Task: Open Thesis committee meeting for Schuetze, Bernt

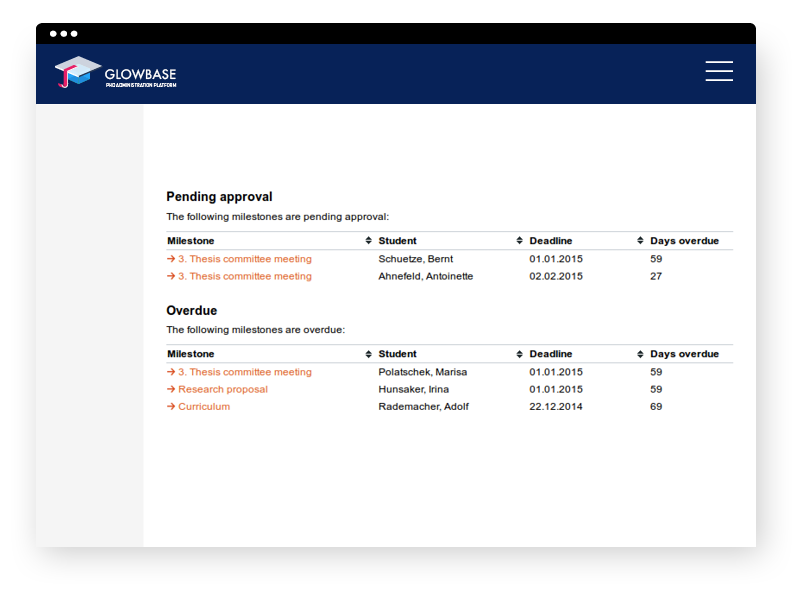Action: coord(239,259)
